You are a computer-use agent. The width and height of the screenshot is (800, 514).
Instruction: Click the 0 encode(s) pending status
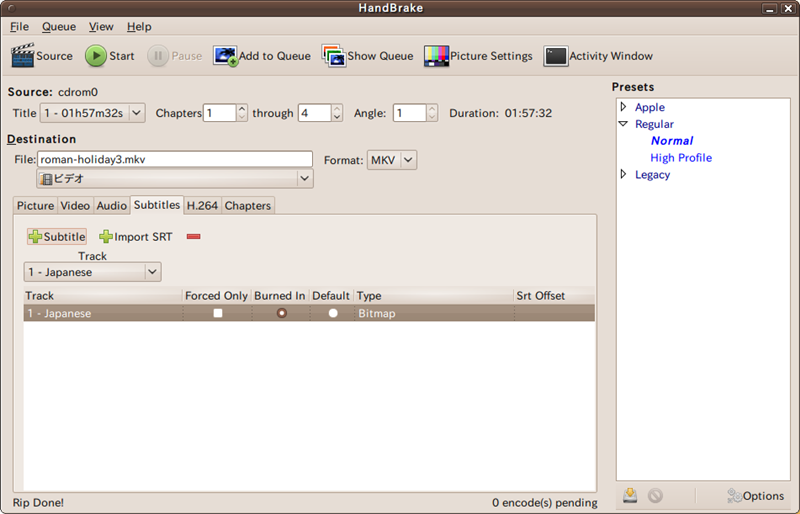click(544, 502)
